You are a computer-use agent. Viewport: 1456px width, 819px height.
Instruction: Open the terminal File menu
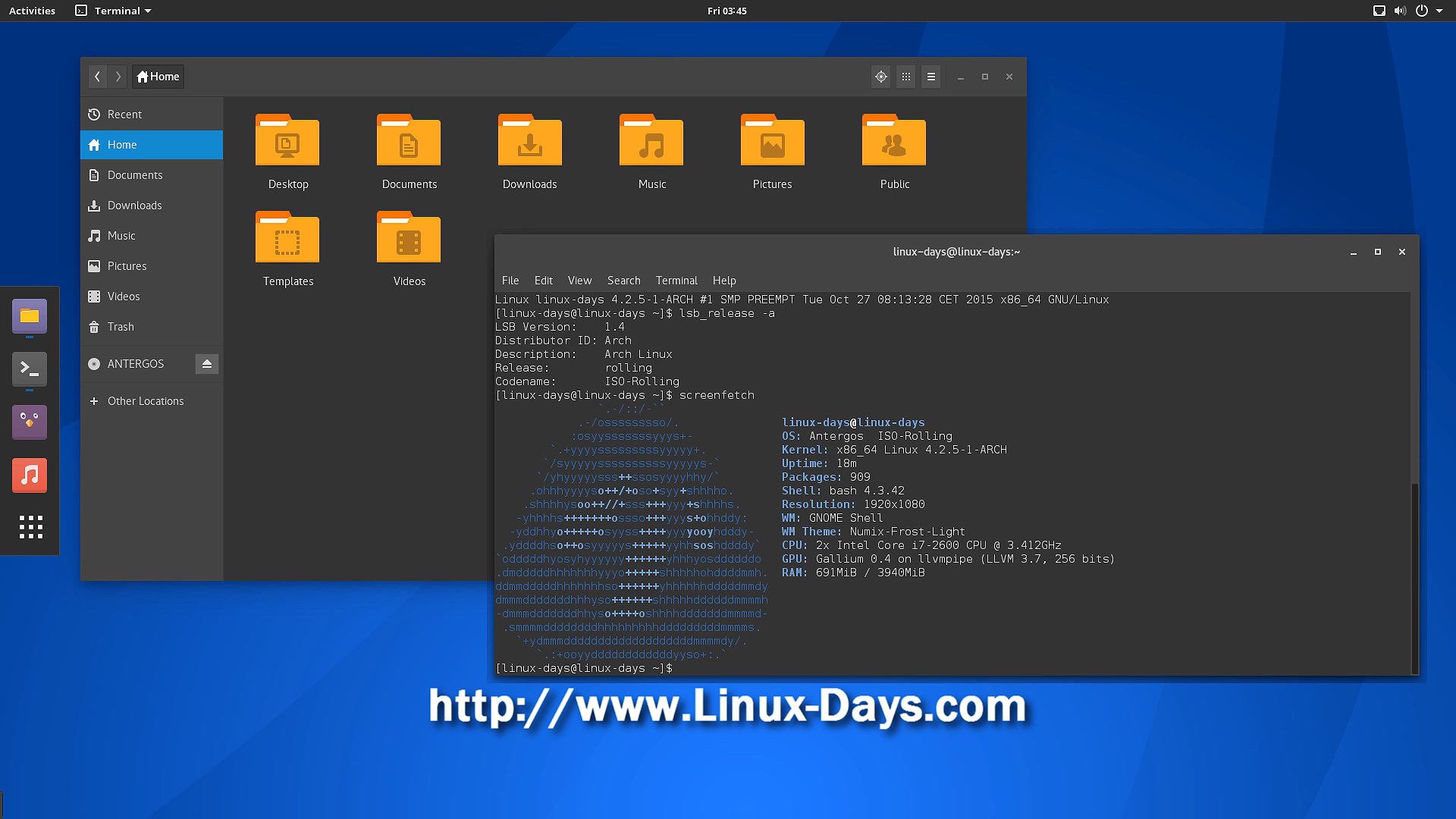(510, 281)
